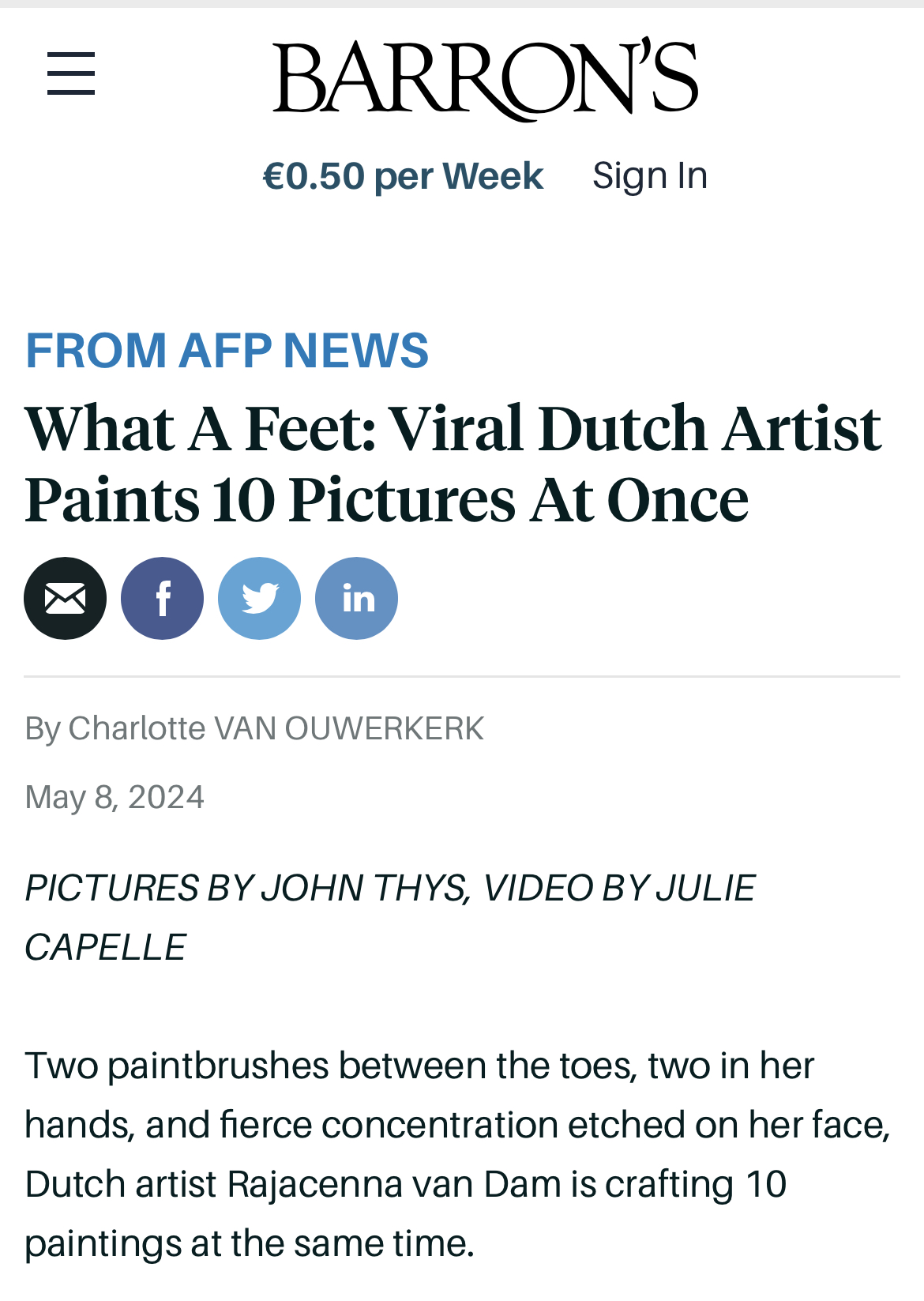Share article on Facebook
This screenshot has width=924, height=1301.
click(x=162, y=598)
